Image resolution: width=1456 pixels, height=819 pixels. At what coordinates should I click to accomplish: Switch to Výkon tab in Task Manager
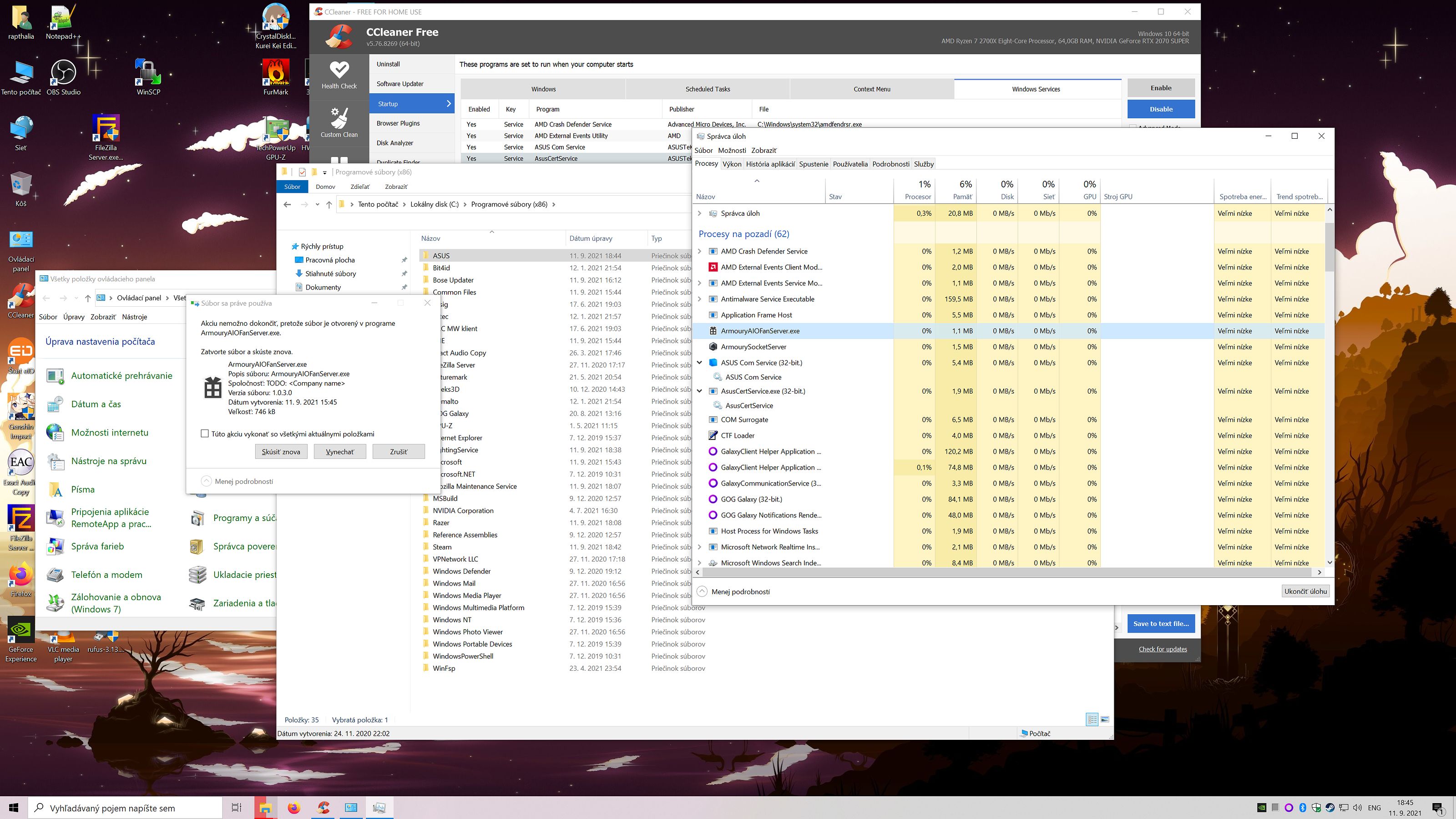pos(732,164)
